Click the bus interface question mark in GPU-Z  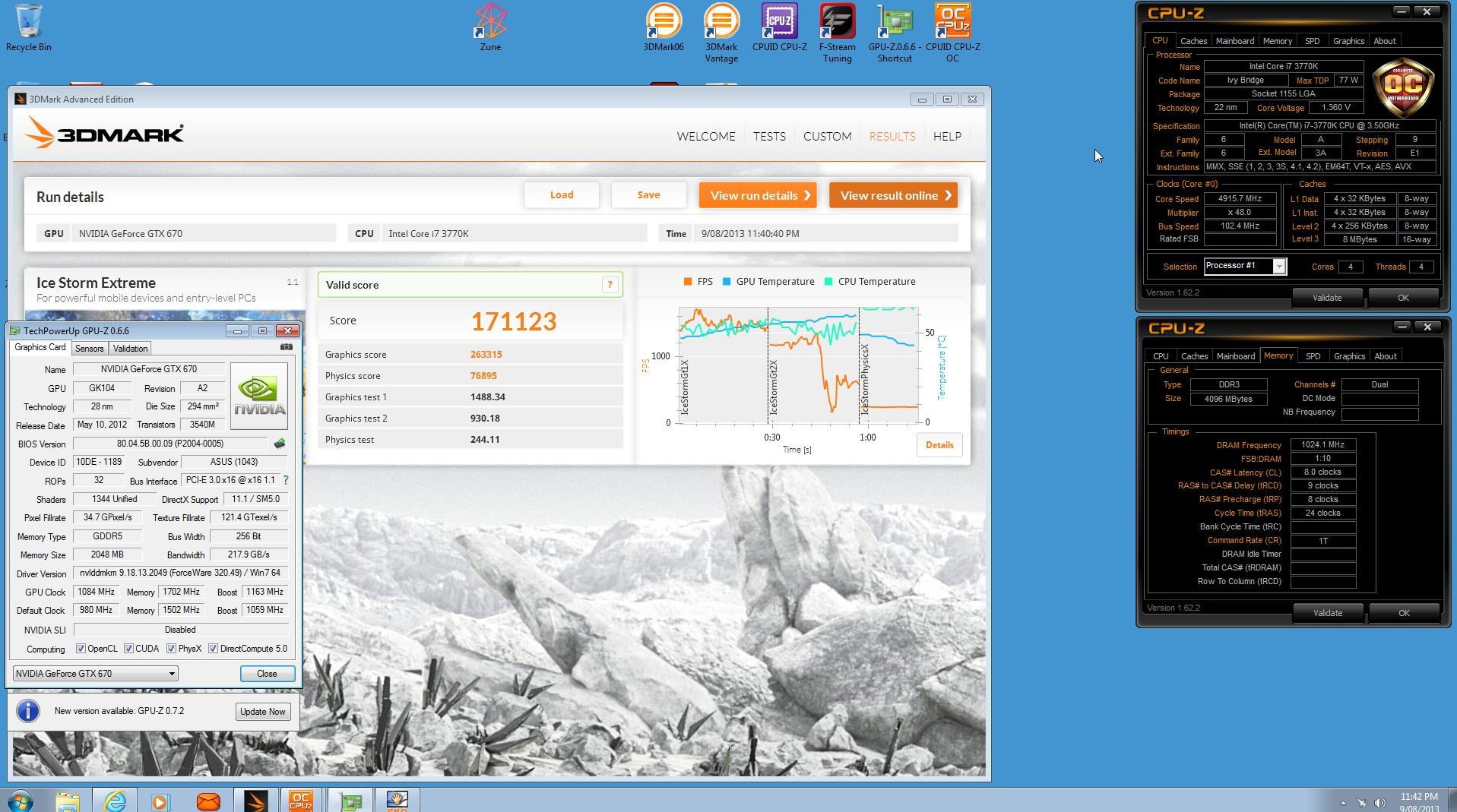coord(286,480)
